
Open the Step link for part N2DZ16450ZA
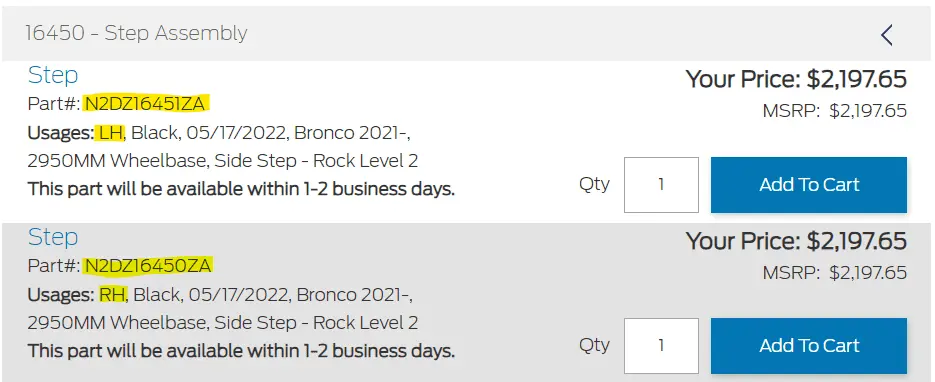pyautogui.click(x=53, y=237)
